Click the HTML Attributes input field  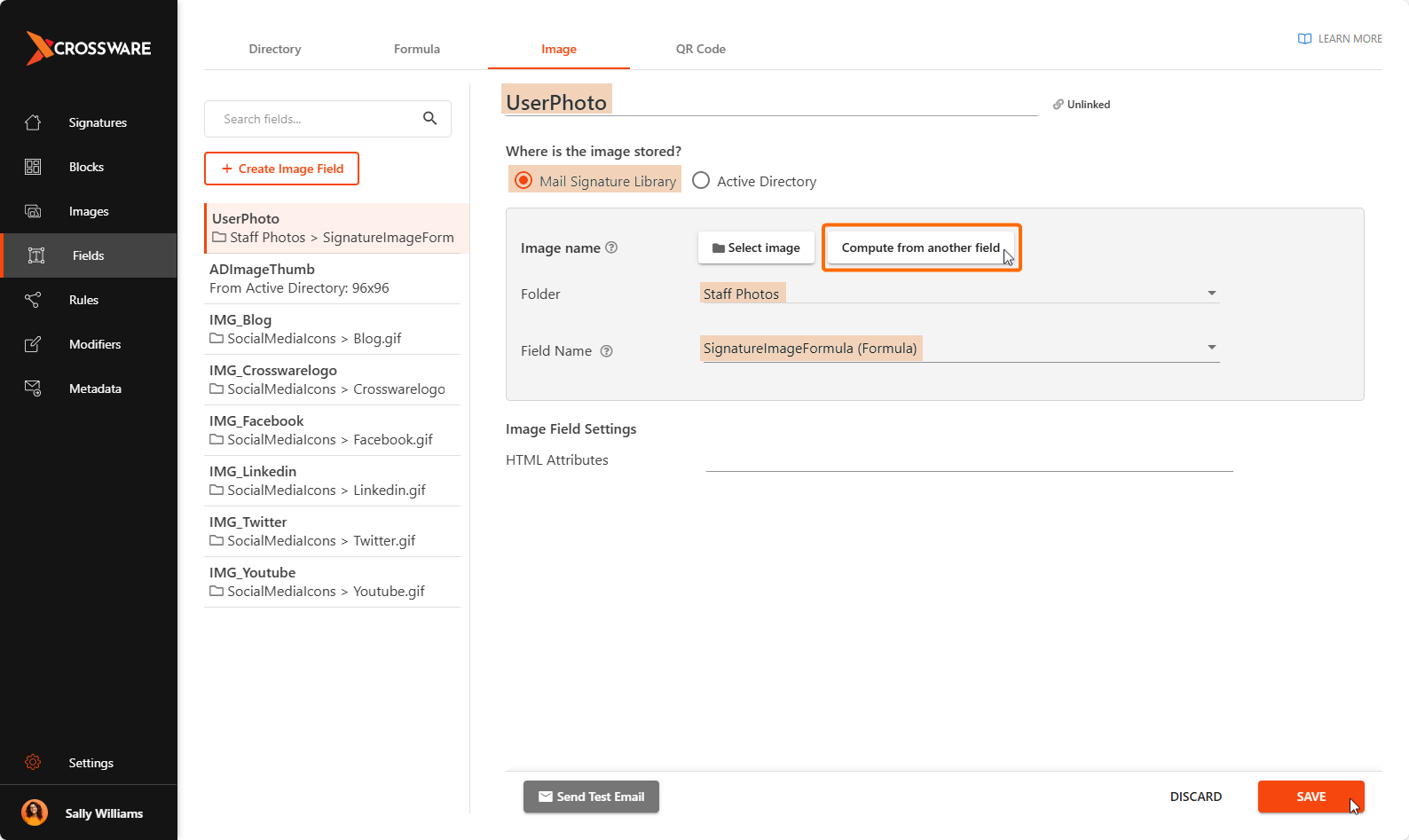click(969, 459)
